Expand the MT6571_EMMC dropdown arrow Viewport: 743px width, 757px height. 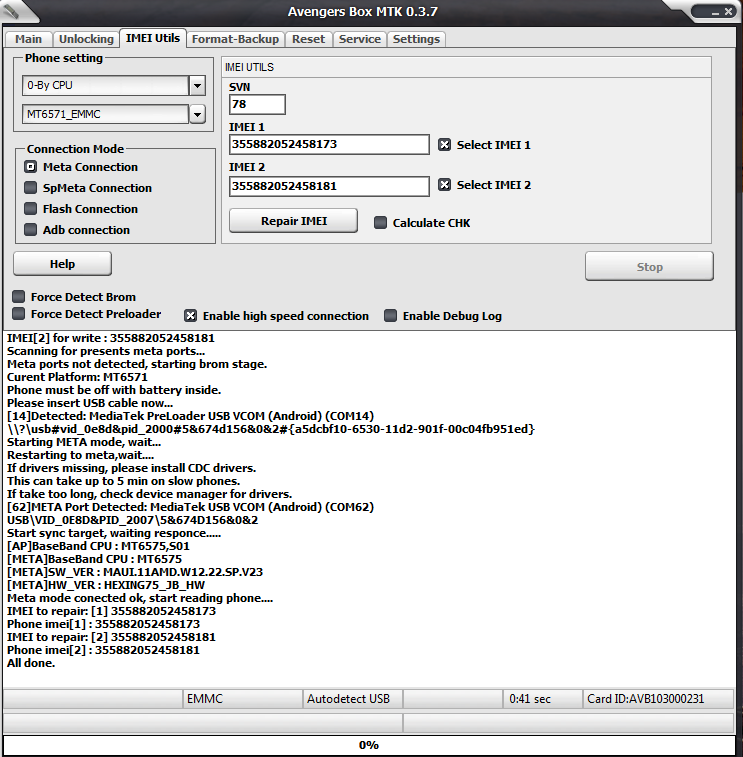point(197,114)
